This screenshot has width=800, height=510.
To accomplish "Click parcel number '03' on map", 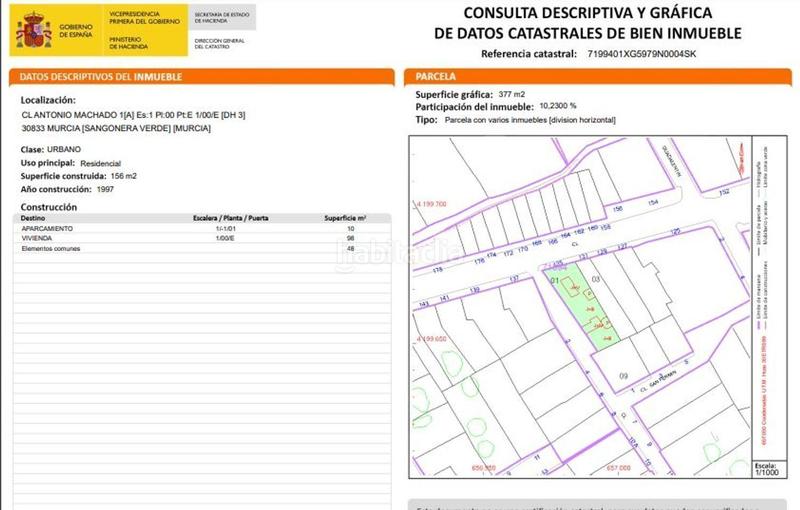I will click(595, 279).
